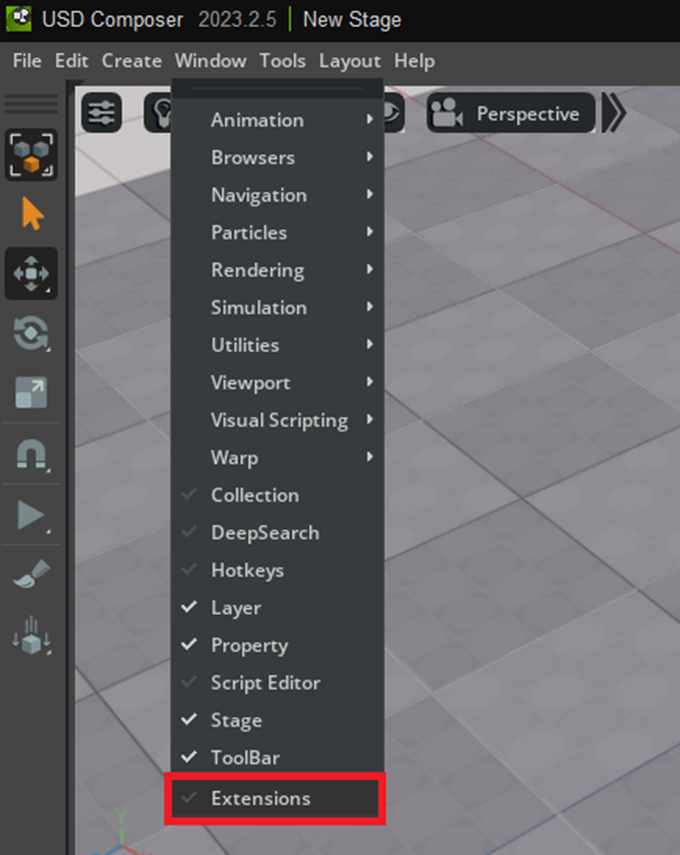Click the selection mode icon in toolbar

[x=31, y=155]
